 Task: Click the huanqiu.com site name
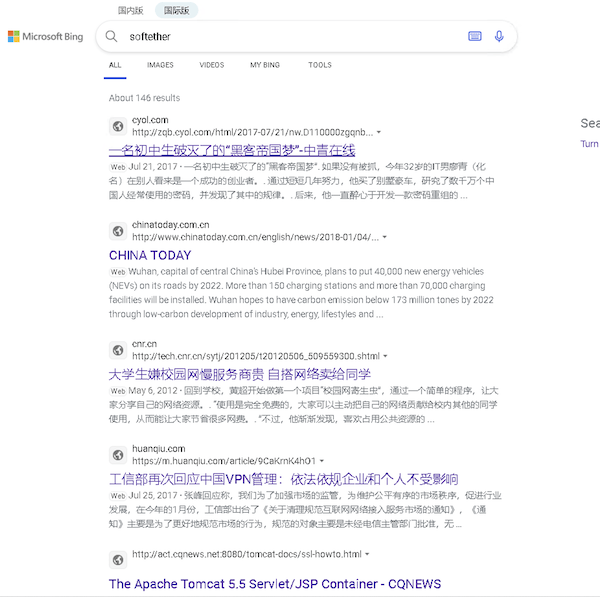coord(158,449)
